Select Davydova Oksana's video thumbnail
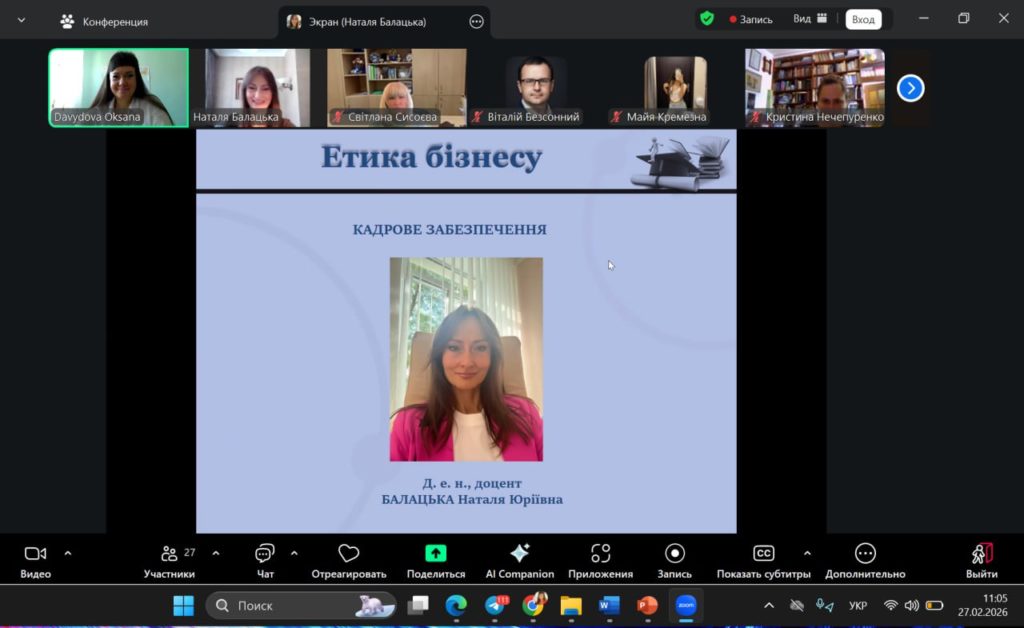 point(119,87)
